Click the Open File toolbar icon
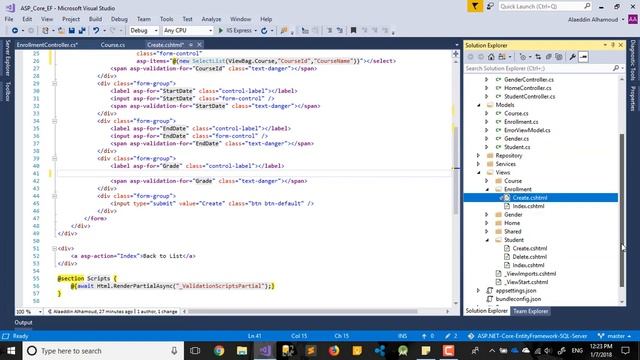The height and width of the screenshot is (360, 640). (x=61, y=31)
